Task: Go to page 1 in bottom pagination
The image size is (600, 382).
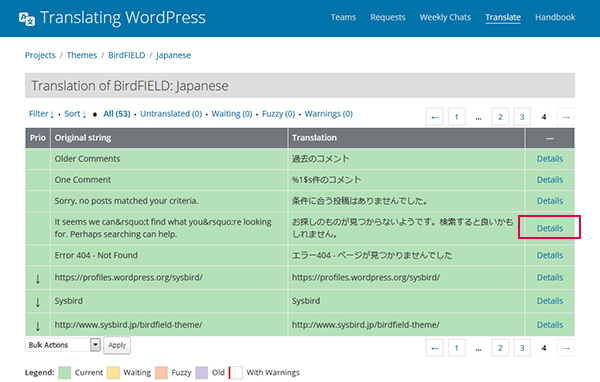Action: 457,348
